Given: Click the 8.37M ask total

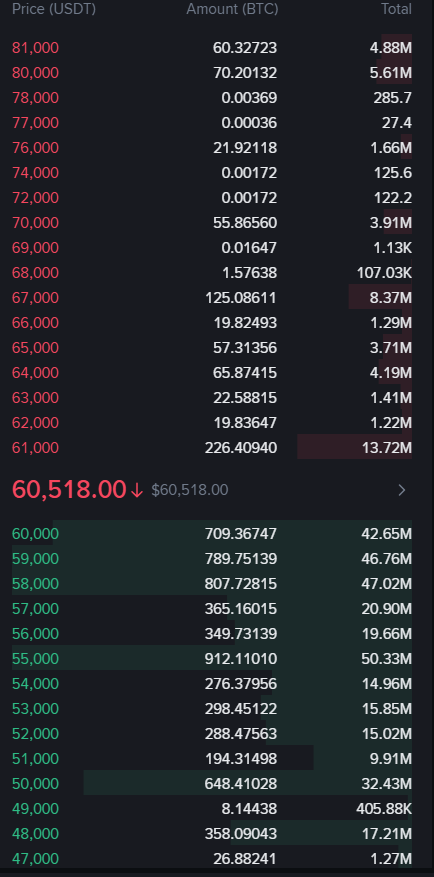Looking at the screenshot, I should pos(391,298).
